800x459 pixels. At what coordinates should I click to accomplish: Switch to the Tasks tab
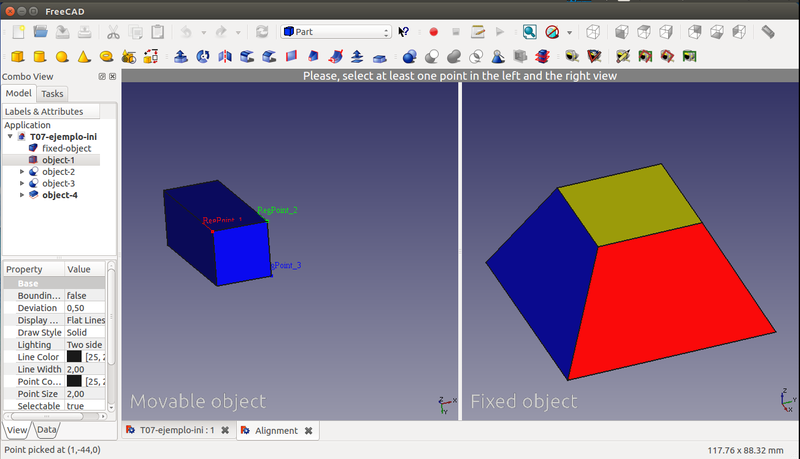(53, 93)
